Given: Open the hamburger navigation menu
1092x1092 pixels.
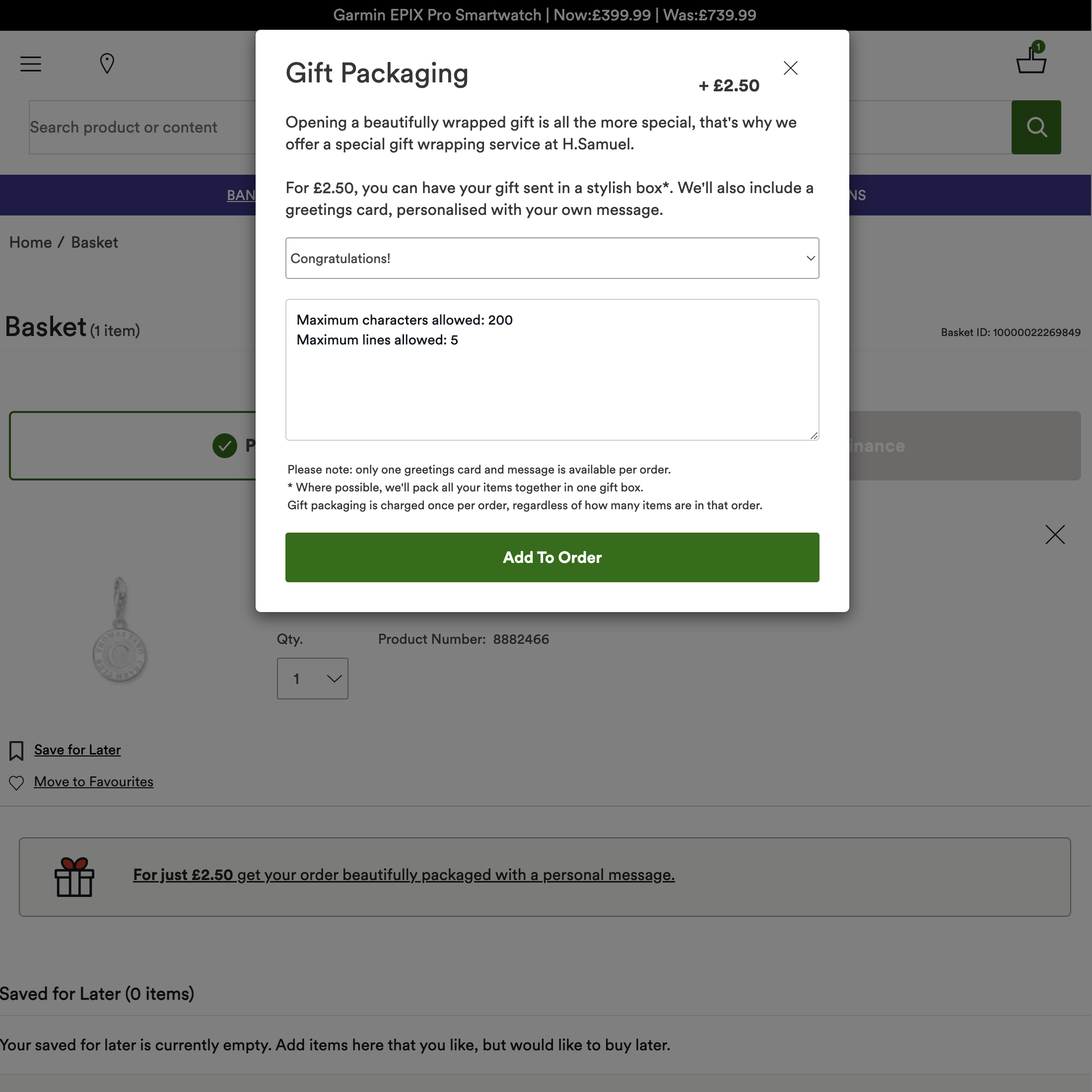Looking at the screenshot, I should (30, 64).
